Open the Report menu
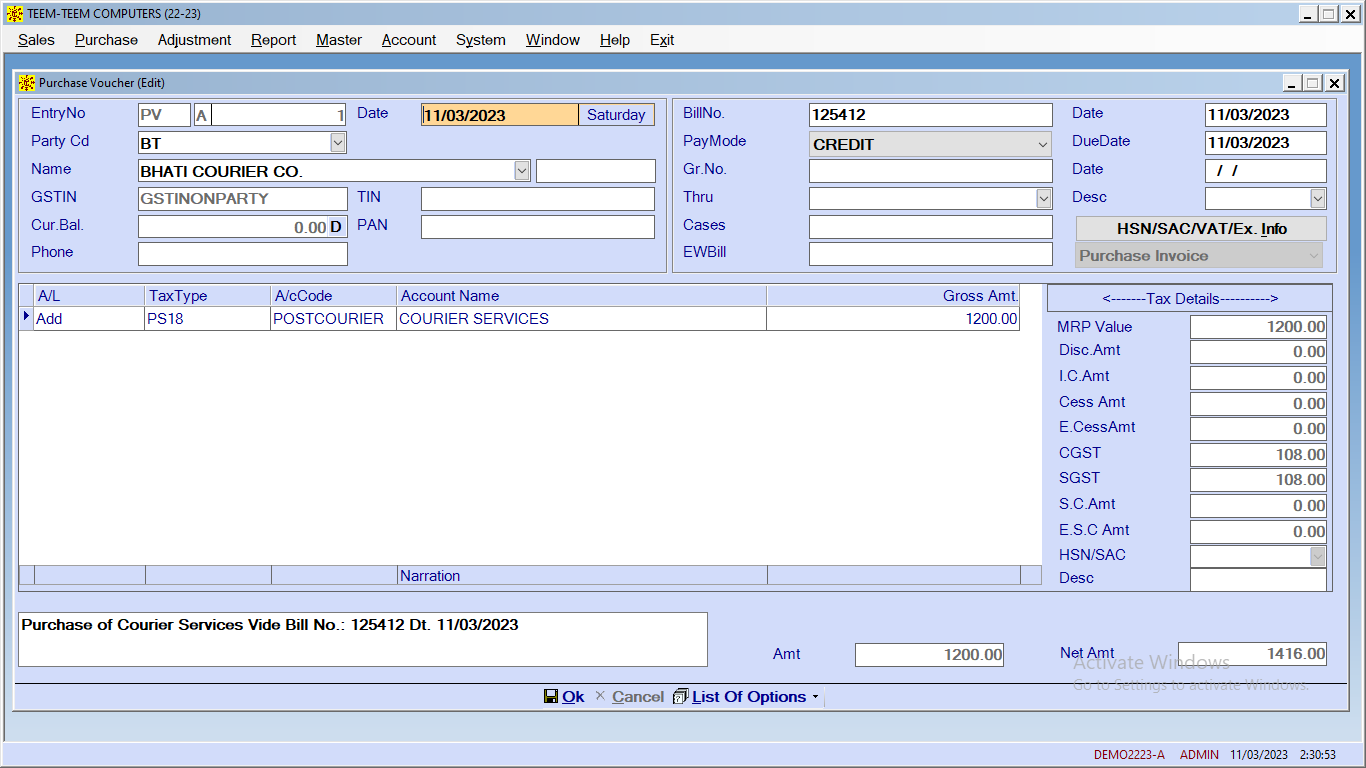Viewport: 1366px width, 768px height. [273, 40]
